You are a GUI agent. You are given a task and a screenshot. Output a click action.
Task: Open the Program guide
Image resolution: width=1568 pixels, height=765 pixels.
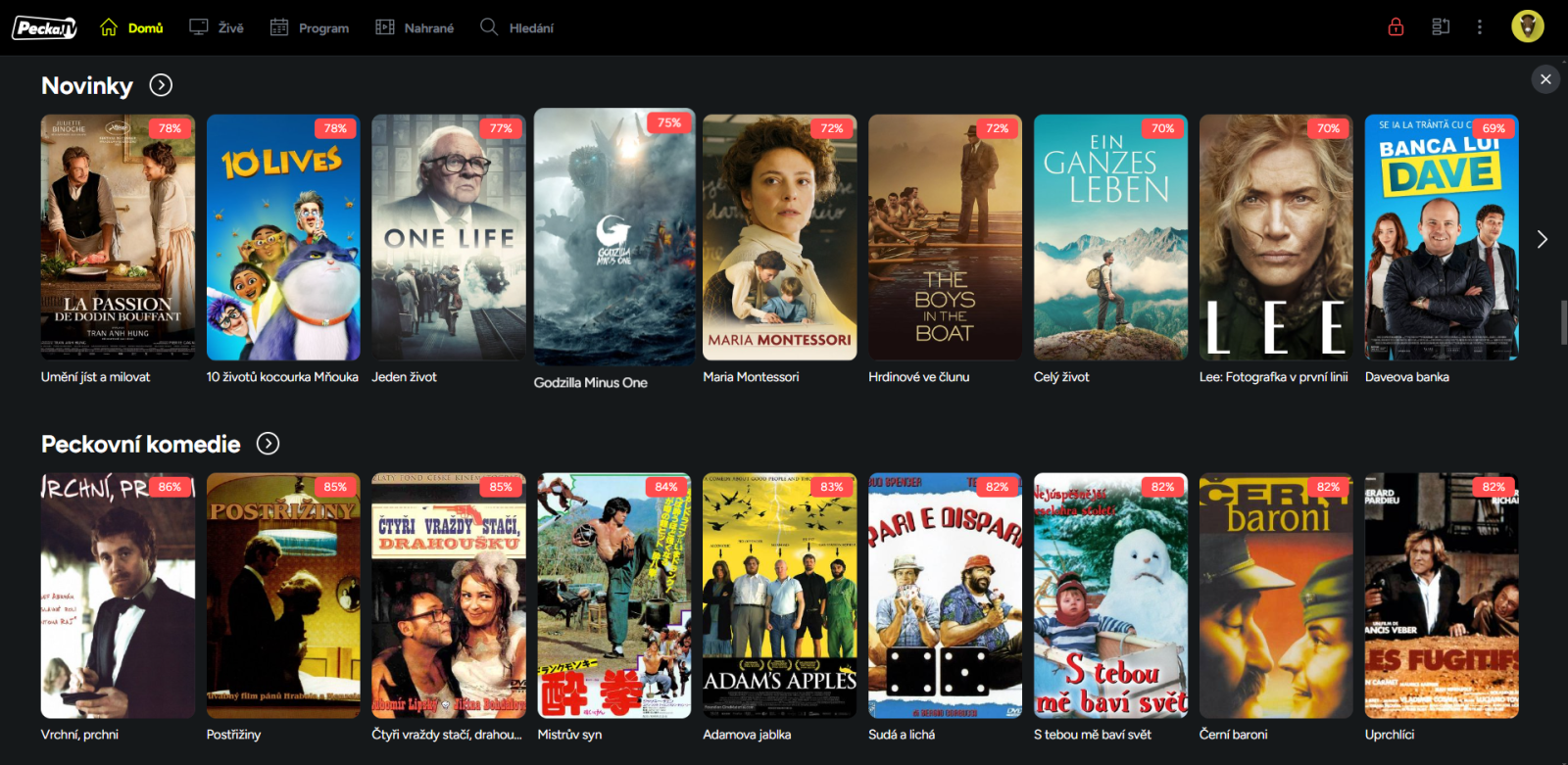[310, 27]
